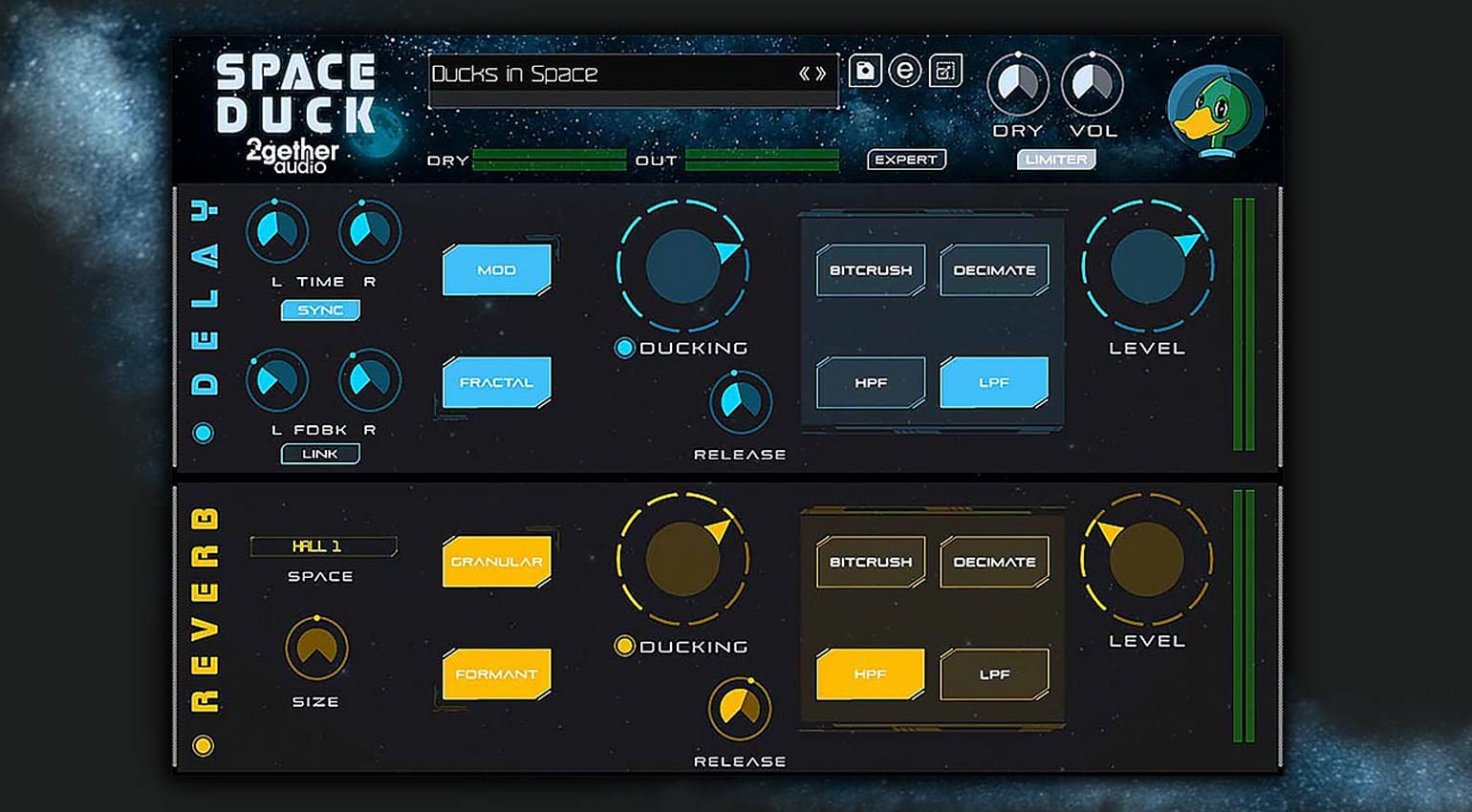Image resolution: width=1472 pixels, height=812 pixels.
Task: Enable the delay HPF filter
Action: (871, 383)
